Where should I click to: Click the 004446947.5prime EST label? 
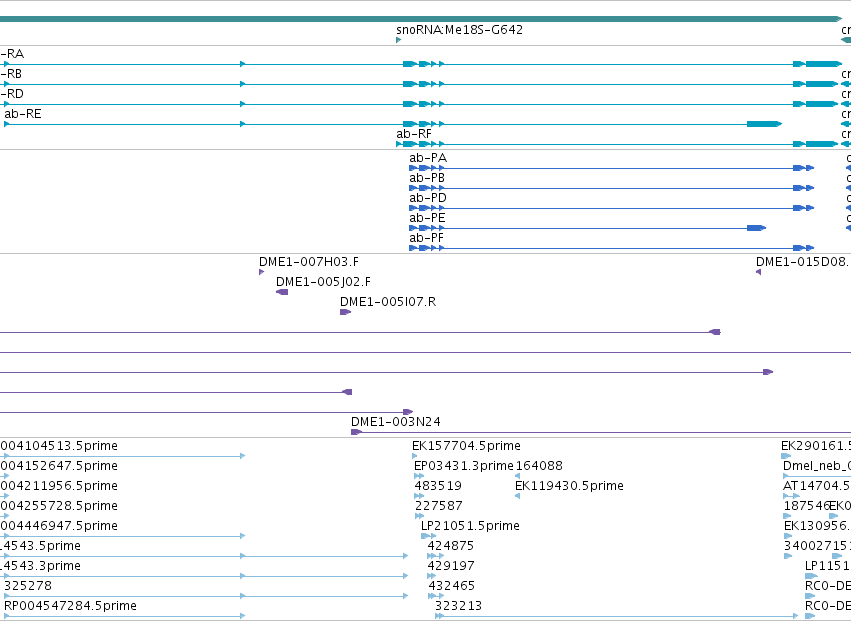tap(59, 527)
